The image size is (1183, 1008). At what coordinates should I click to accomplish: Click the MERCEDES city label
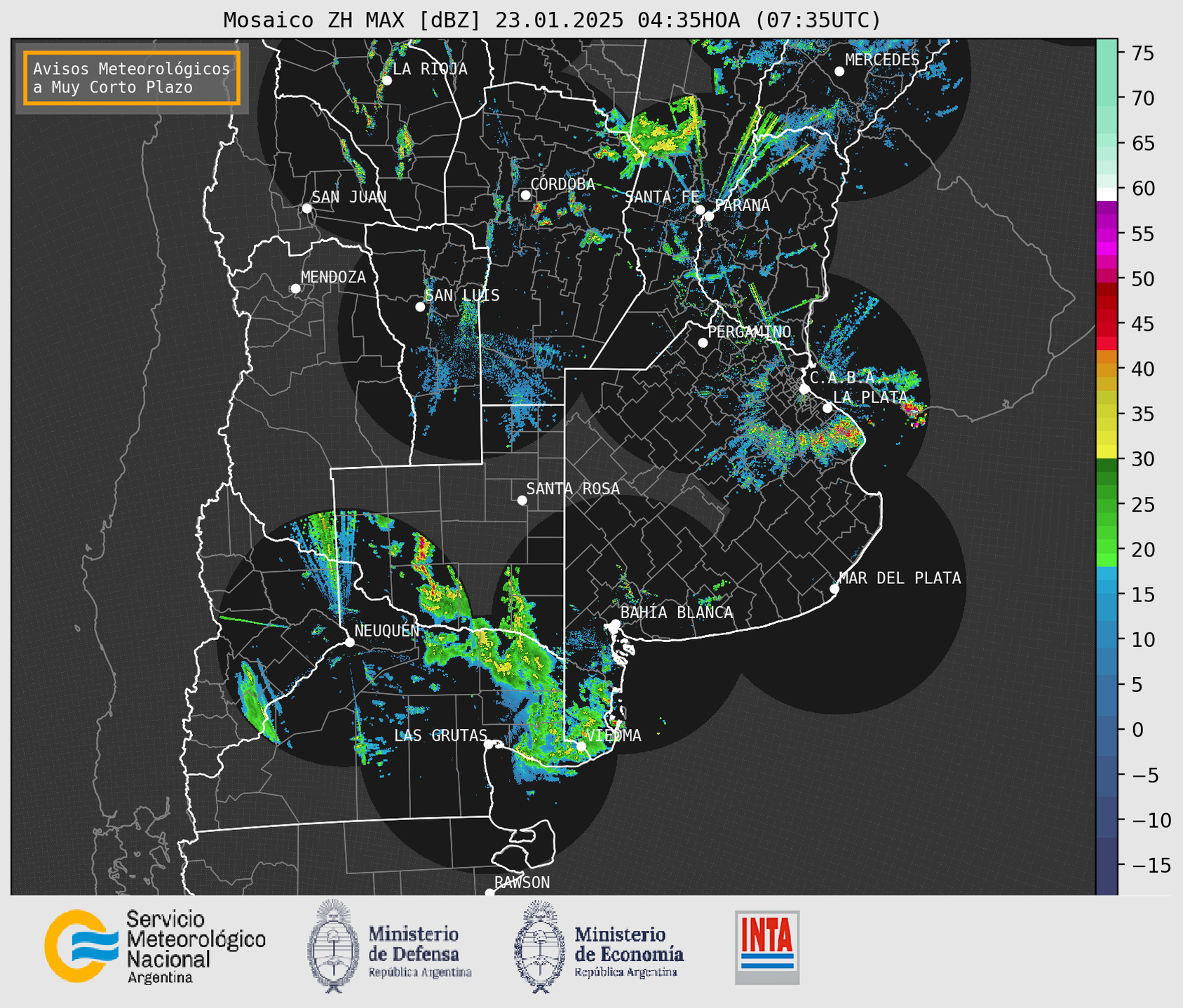click(882, 60)
